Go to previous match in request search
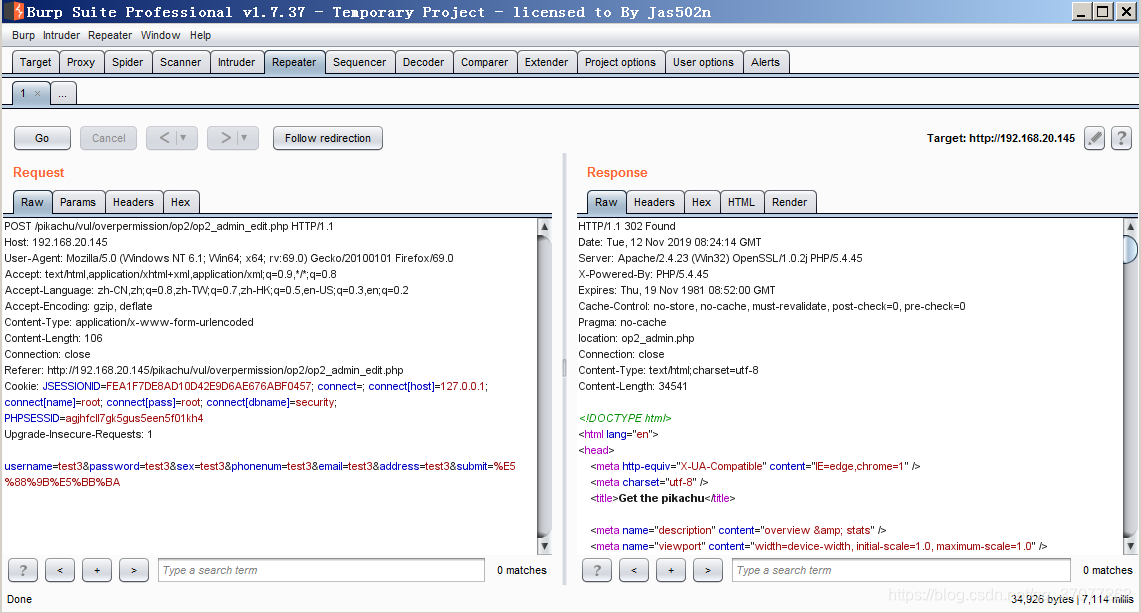Viewport: 1141px width, 613px height. (x=60, y=570)
